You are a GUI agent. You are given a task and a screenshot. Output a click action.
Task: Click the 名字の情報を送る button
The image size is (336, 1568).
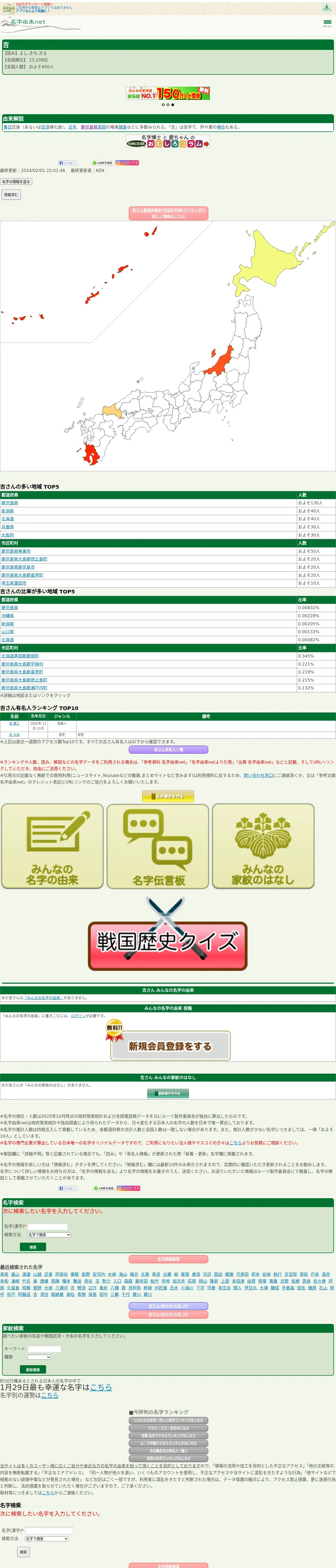16,181
